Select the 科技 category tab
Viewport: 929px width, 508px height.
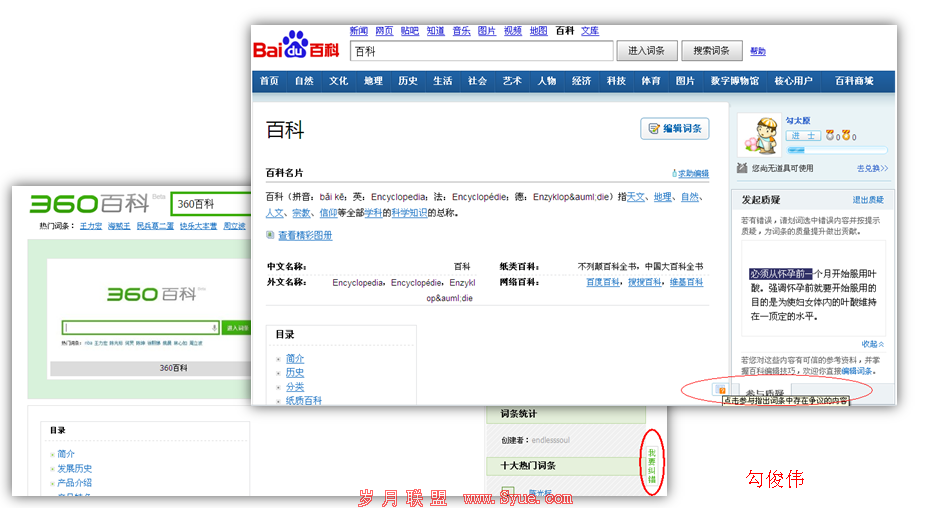(616, 81)
